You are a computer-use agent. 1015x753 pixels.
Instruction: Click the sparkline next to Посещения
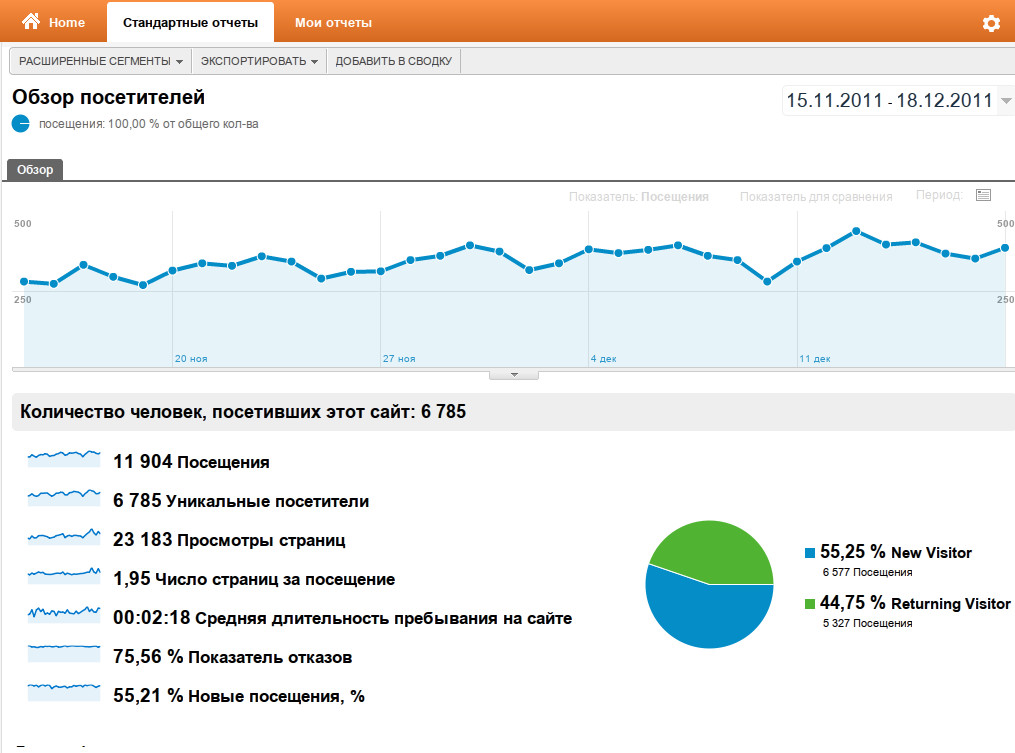[x=64, y=458]
